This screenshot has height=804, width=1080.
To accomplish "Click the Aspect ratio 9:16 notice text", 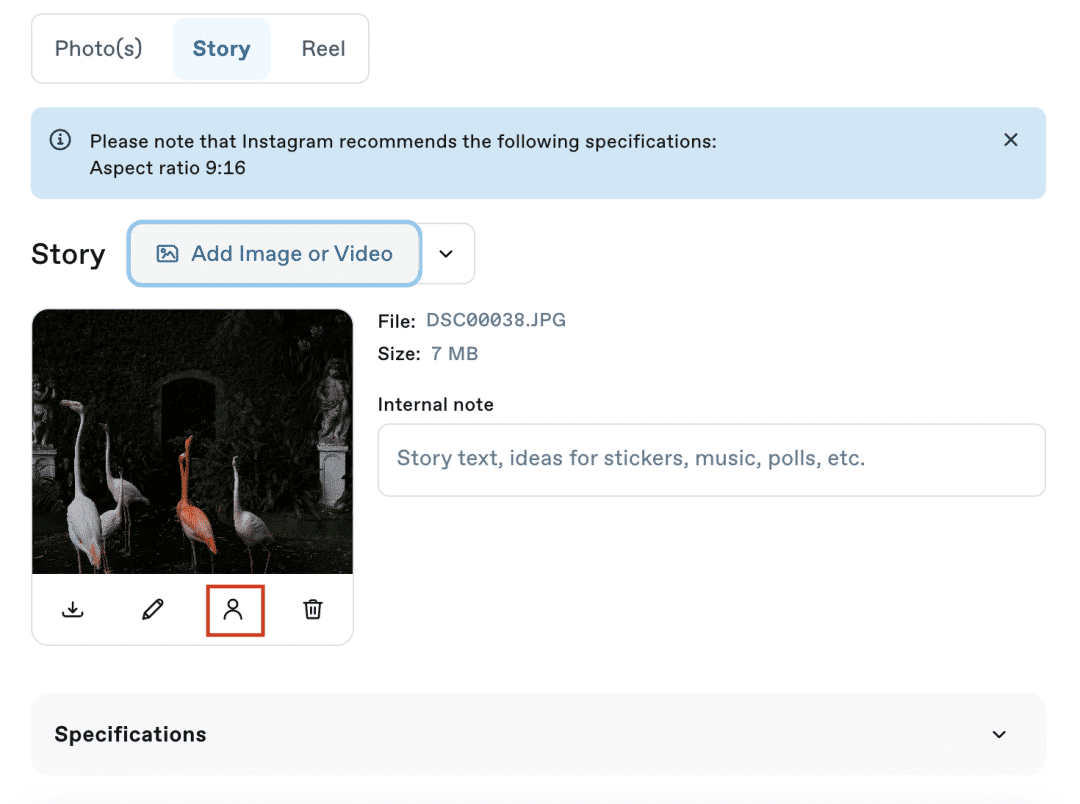I will [x=167, y=168].
